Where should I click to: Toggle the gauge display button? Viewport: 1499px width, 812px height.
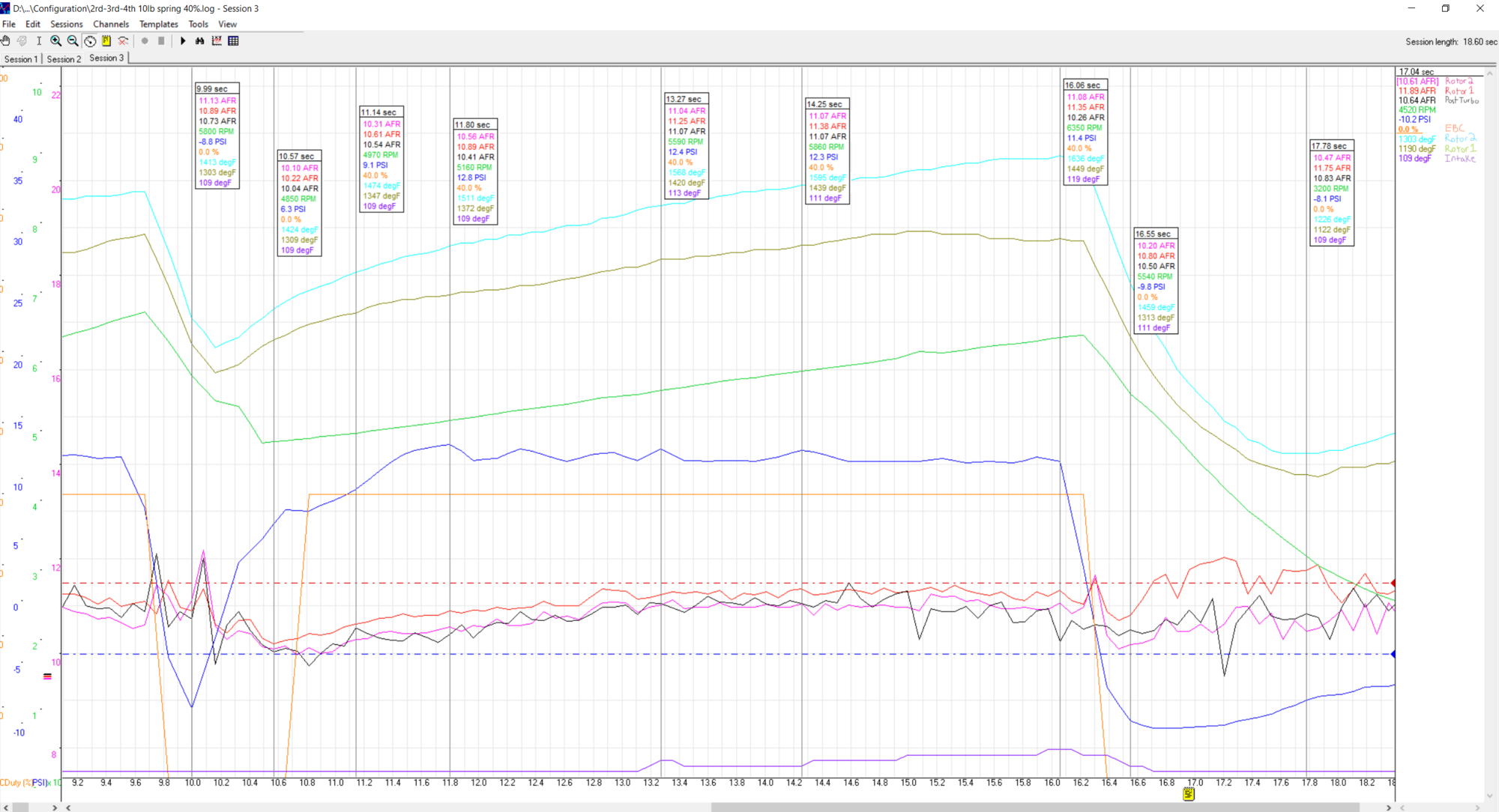90,41
